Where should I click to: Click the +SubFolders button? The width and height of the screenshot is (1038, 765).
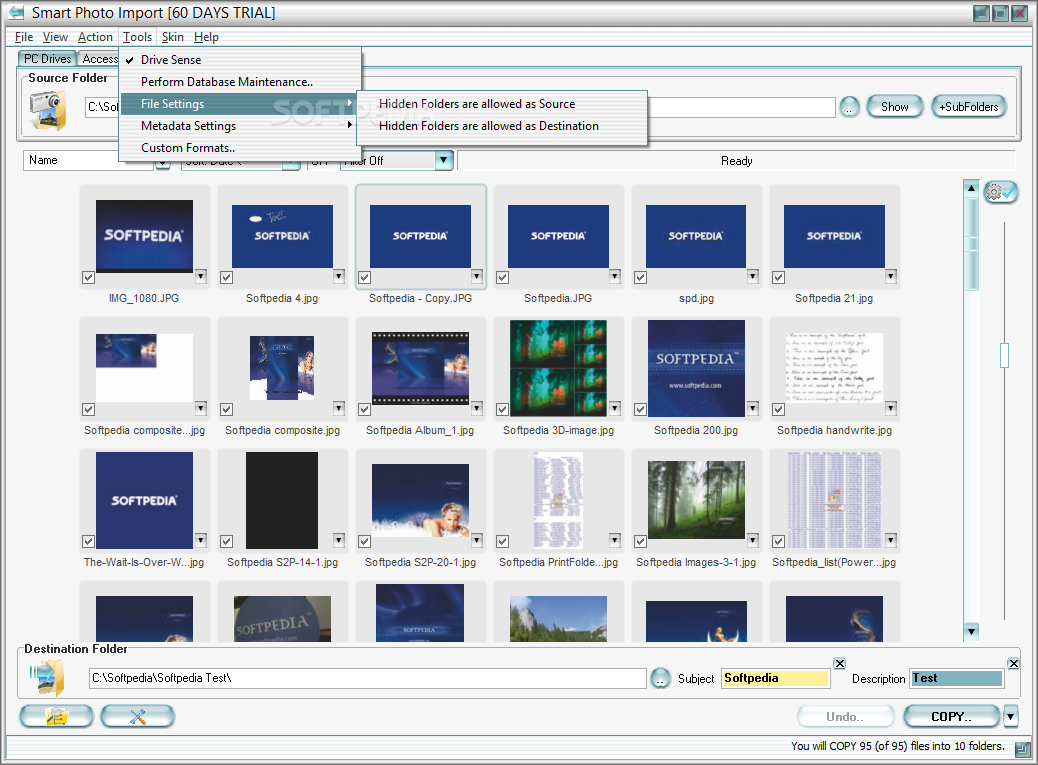click(968, 107)
